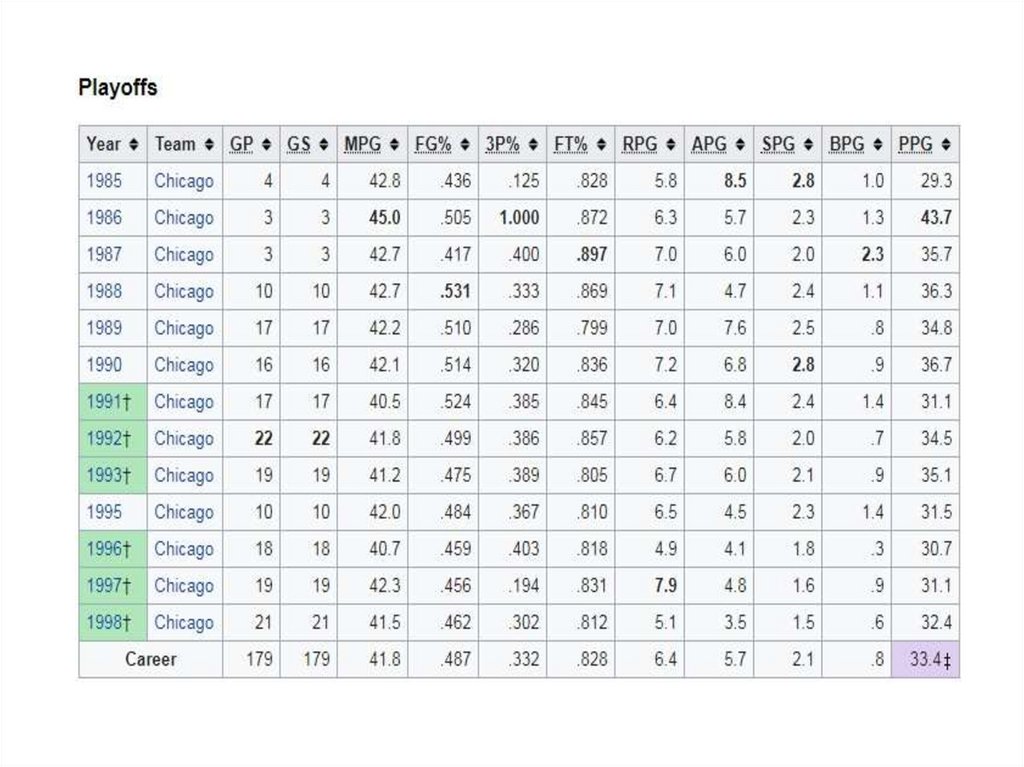Click the purple-highlighted 33.4‡ career PPG cell
This screenshot has width=1024, height=767.
coord(925,659)
